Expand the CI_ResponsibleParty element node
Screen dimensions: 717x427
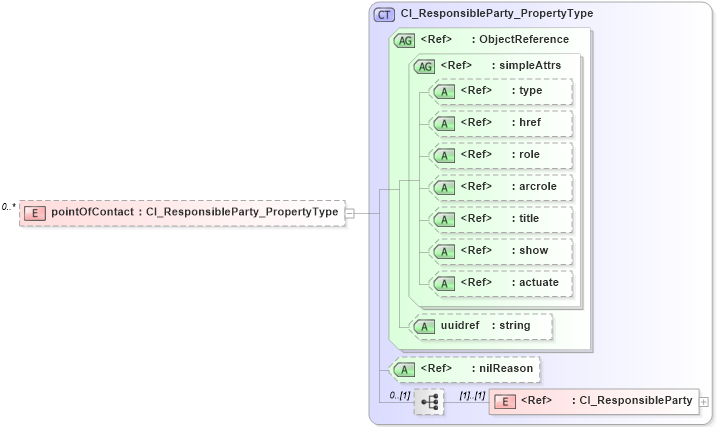click(704, 402)
